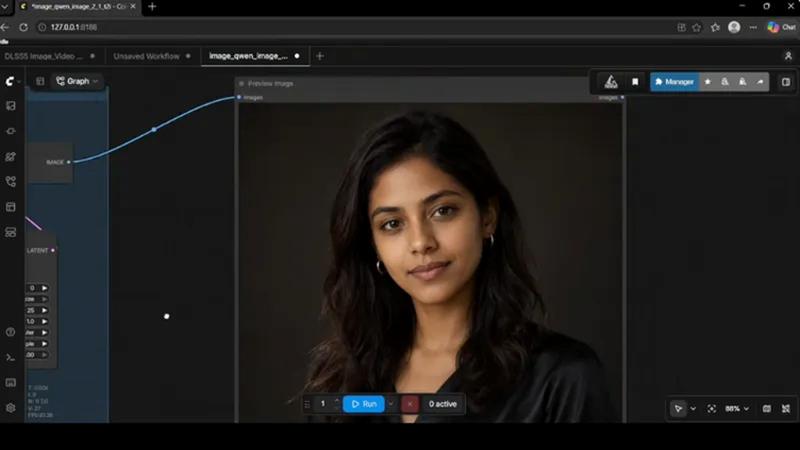Increase batch count with the up stepper
The width and height of the screenshot is (800, 450).
337,401
